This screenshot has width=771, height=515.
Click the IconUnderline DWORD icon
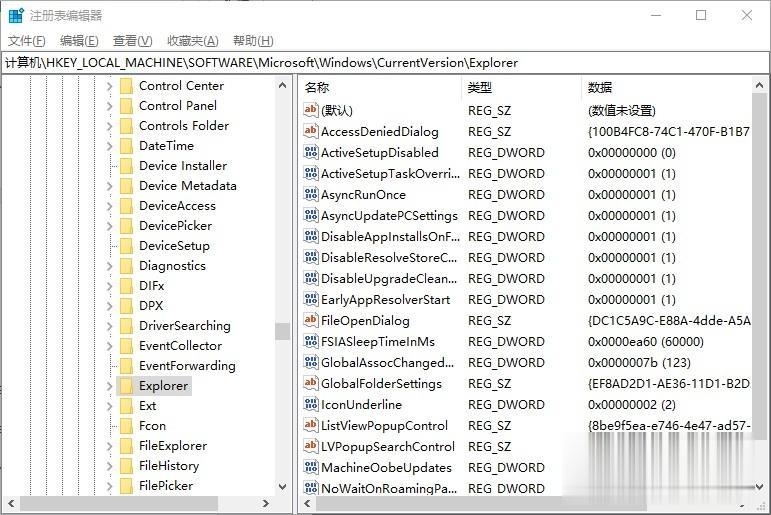click(x=310, y=404)
